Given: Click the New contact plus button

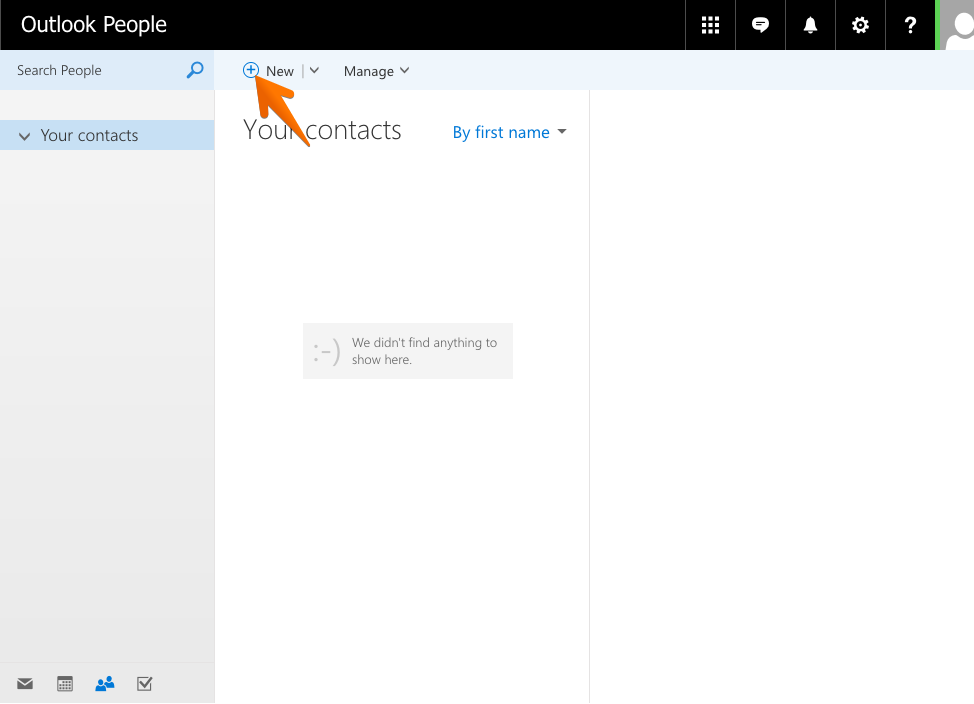Looking at the screenshot, I should 269,71.
